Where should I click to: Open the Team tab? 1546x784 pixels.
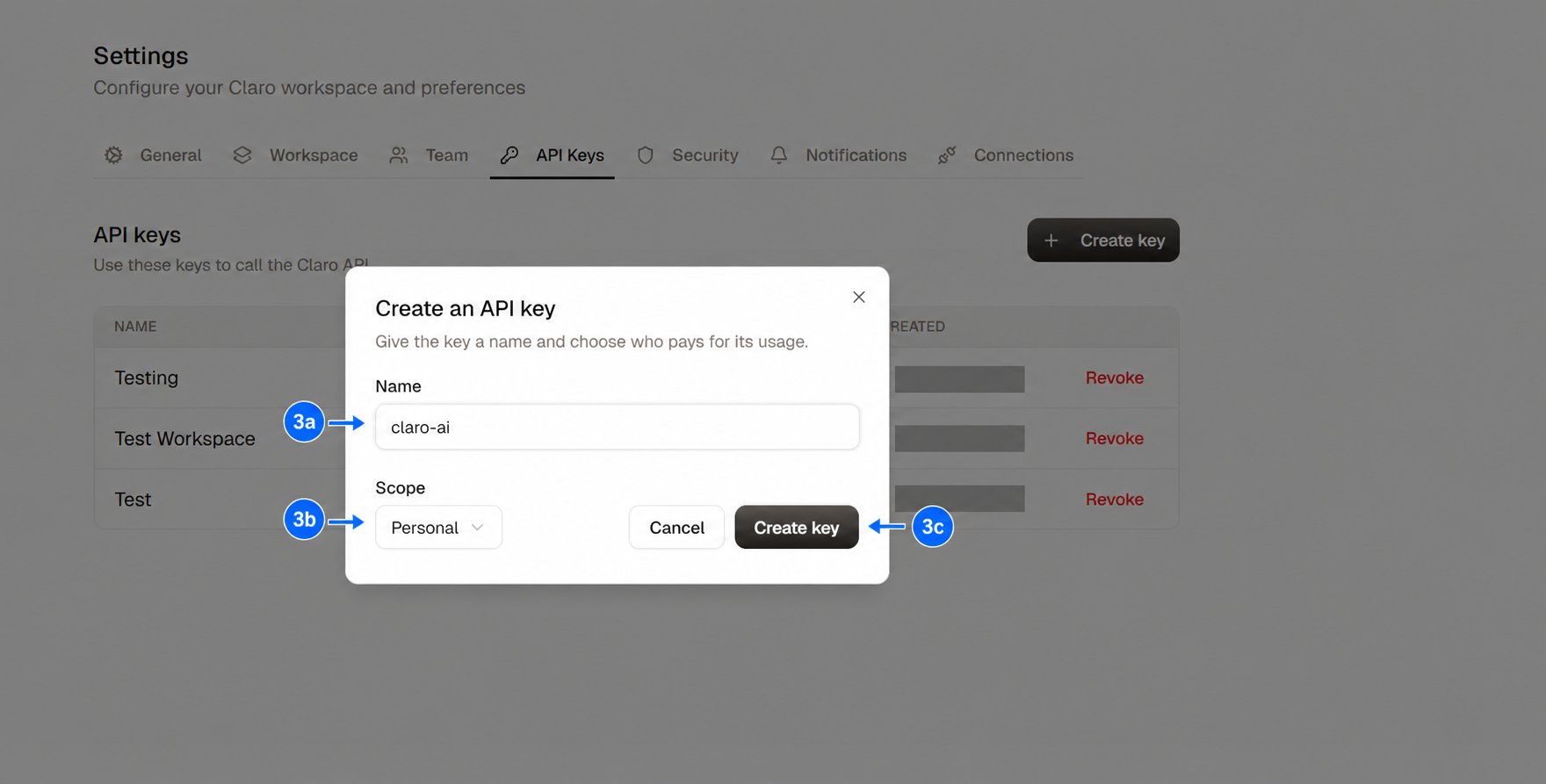click(x=429, y=155)
